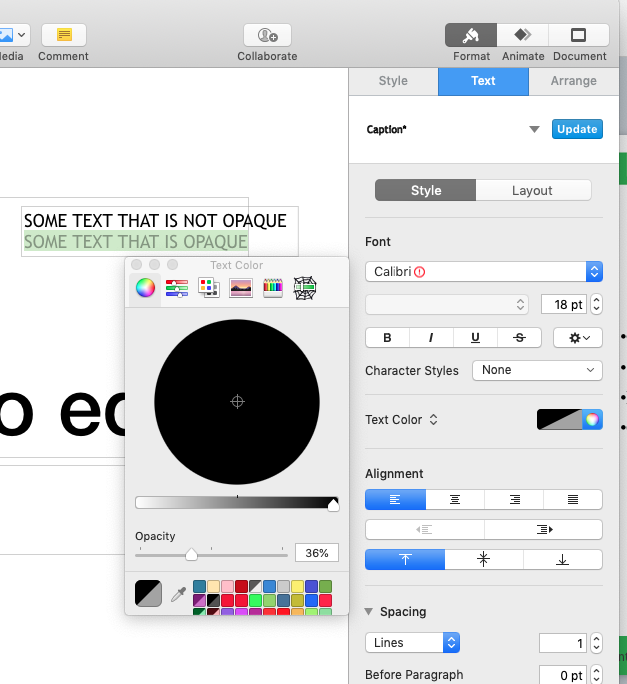Collapse the Spacing section triangle
The image size is (627, 684).
coord(369,612)
